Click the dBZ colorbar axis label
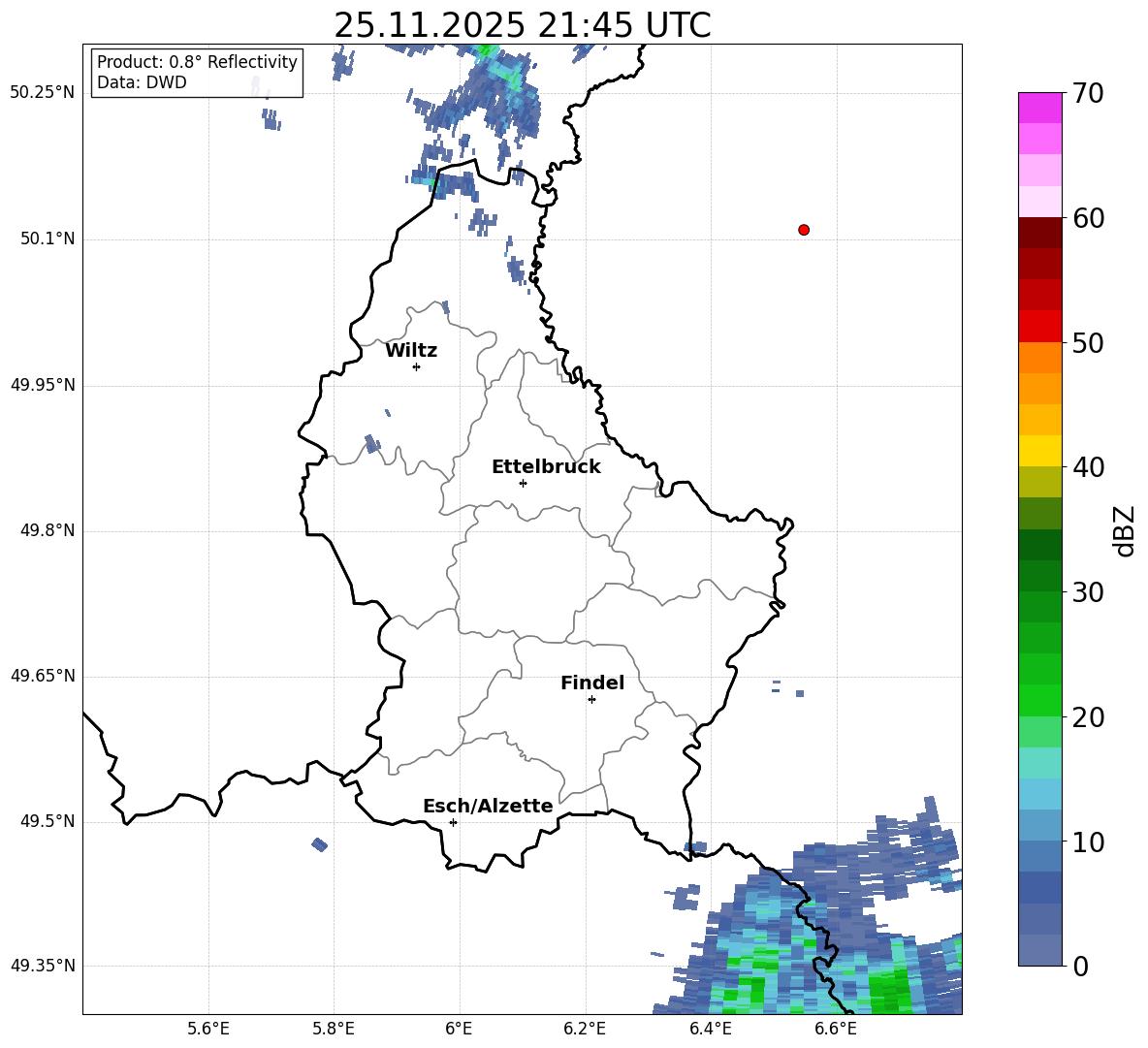The width and height of the screenshot is (1148, 1048). pyautogui.click(x=1126, y=531)
